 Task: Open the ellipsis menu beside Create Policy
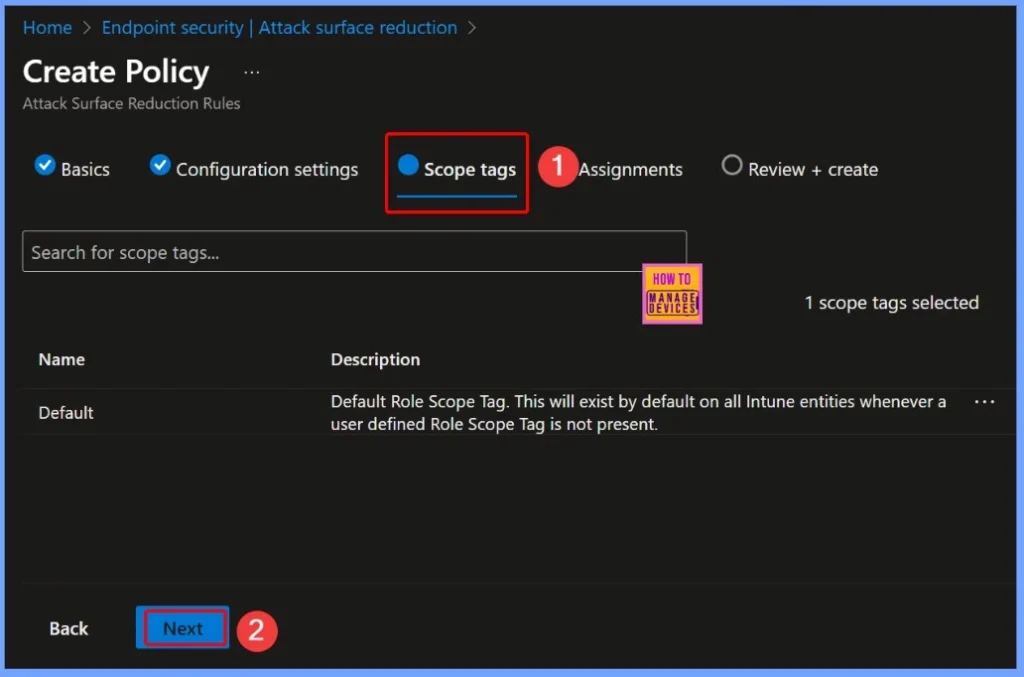tap(252, 73)
